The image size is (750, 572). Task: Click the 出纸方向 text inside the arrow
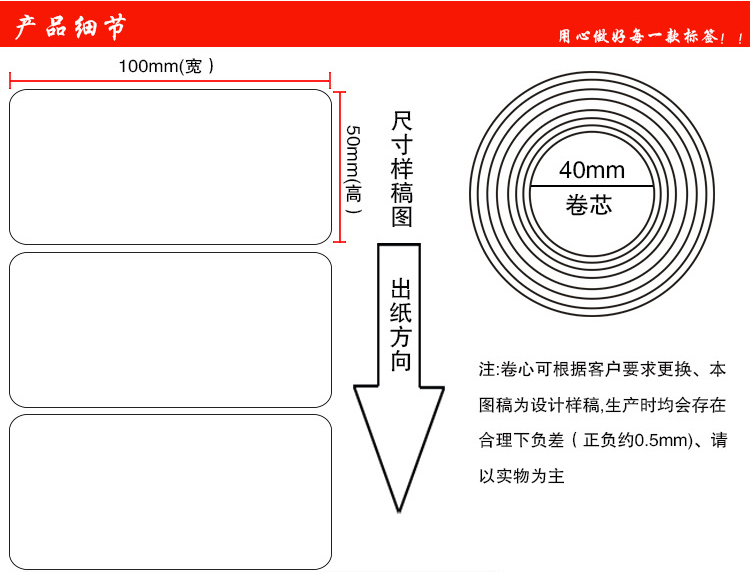point(401,325)
